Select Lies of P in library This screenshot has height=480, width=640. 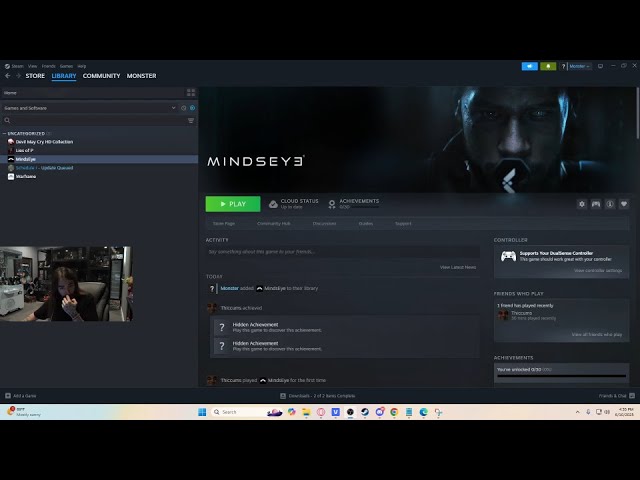click(24, 150)
